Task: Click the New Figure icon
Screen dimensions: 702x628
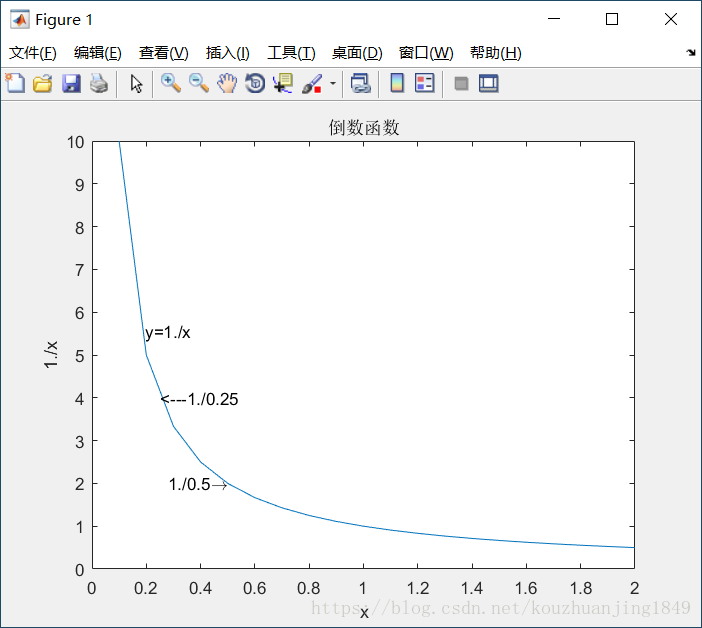Action: pyautogui.click(x=15, y=83)
